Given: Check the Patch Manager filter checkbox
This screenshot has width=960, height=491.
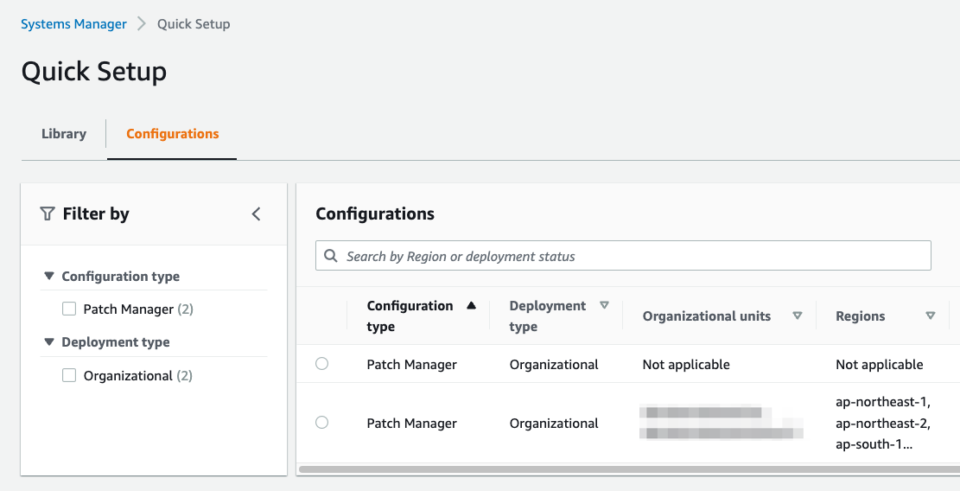Looking at the screenshot, I should [69, 309].
